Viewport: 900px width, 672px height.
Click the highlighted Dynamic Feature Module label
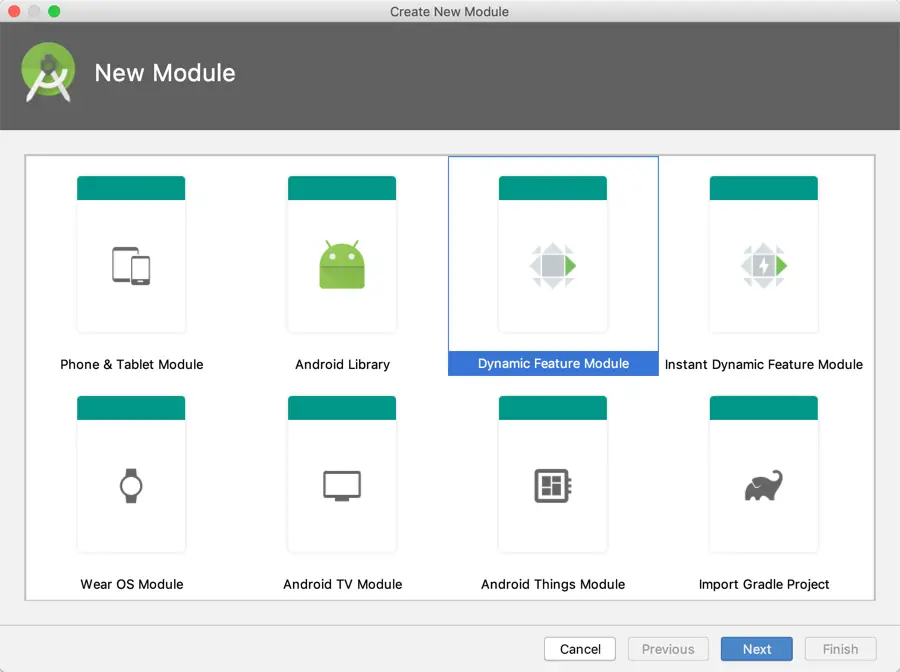(x=553, y=364)
